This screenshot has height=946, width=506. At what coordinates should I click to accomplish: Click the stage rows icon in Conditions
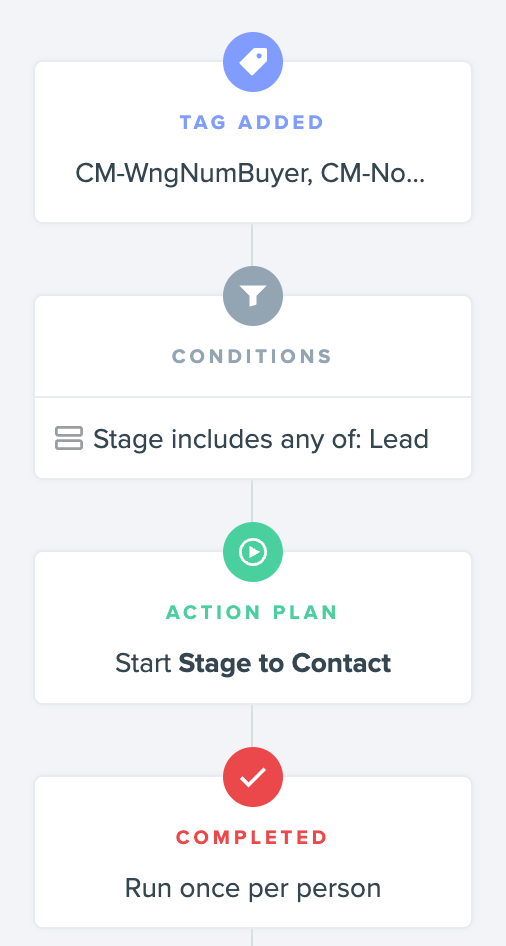point(69,438)
